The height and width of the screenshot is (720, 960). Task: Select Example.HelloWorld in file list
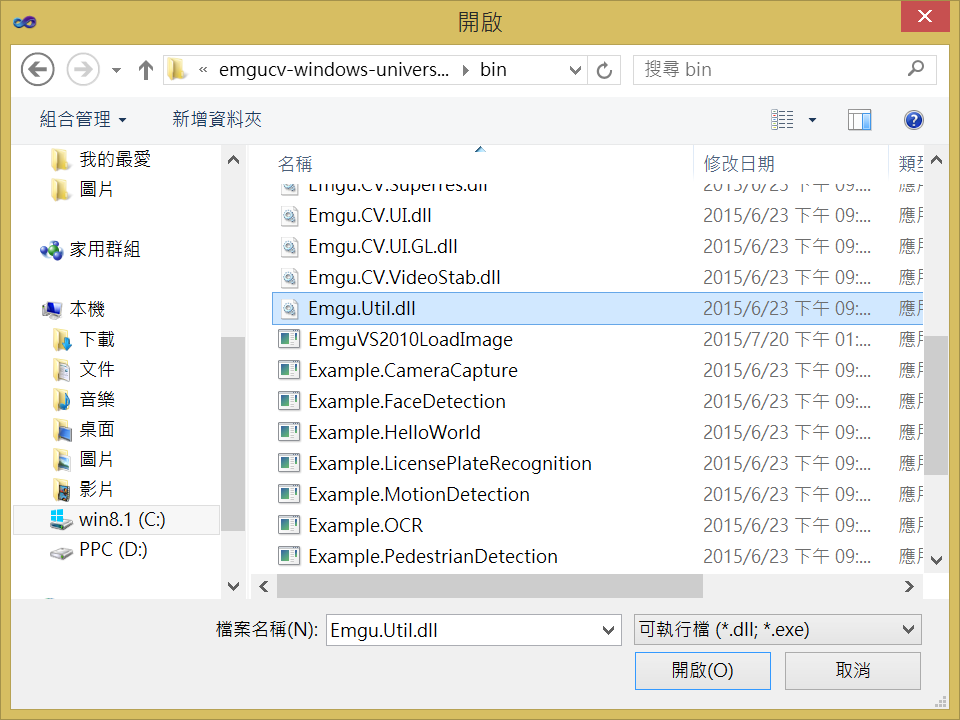tap(394, 433)
